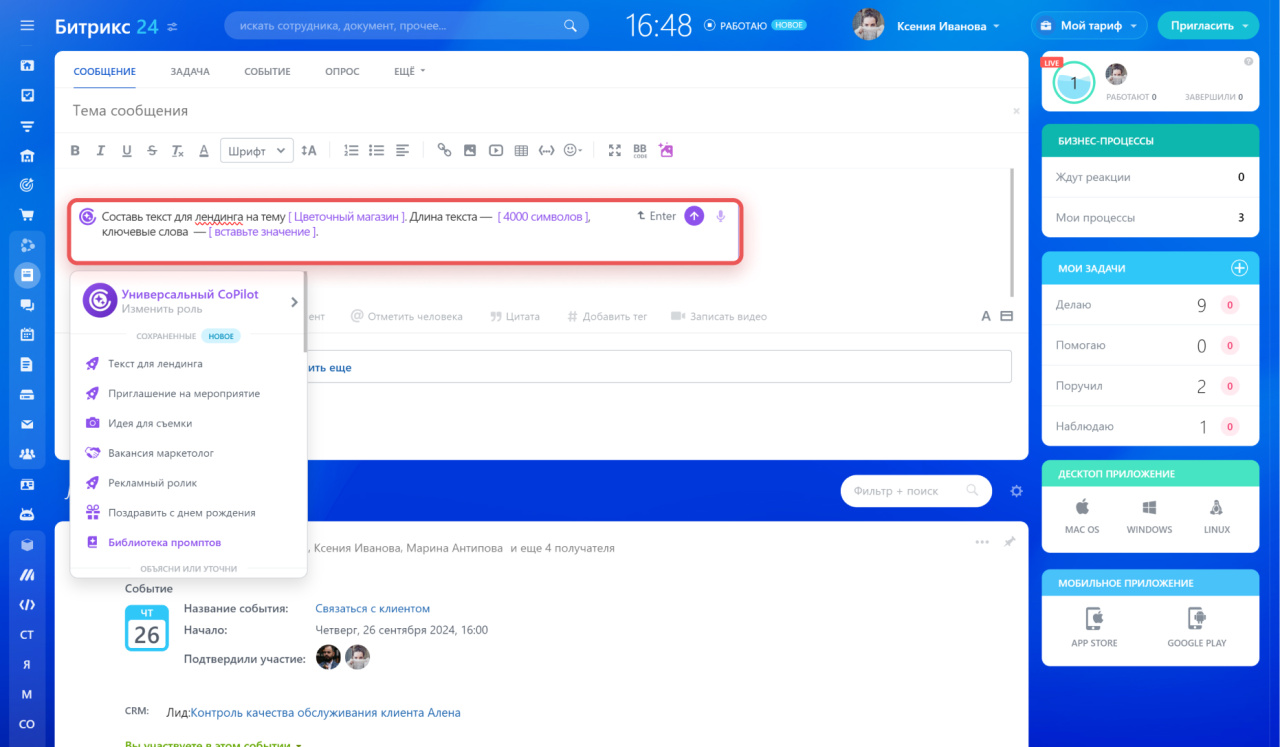Open feed settings gear icon
Viewport: 1280px width, 747px height.
[x=1017, y=491]
